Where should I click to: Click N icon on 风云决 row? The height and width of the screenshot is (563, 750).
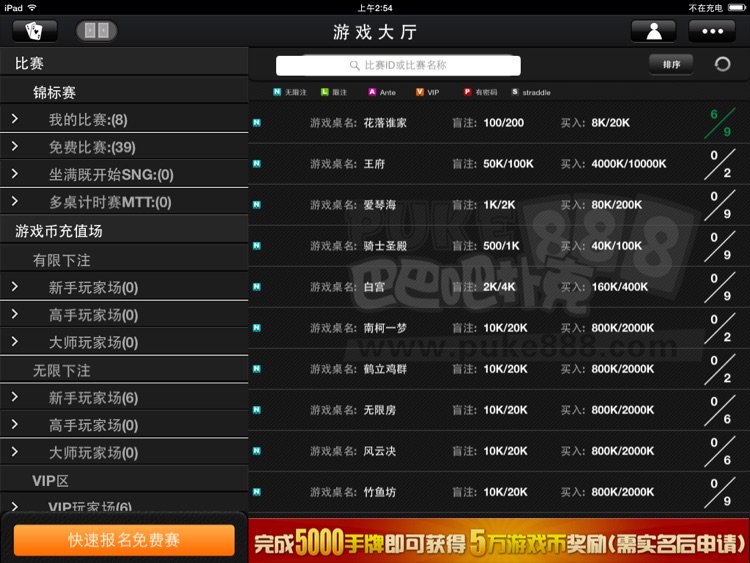click(x=257, y=451)
